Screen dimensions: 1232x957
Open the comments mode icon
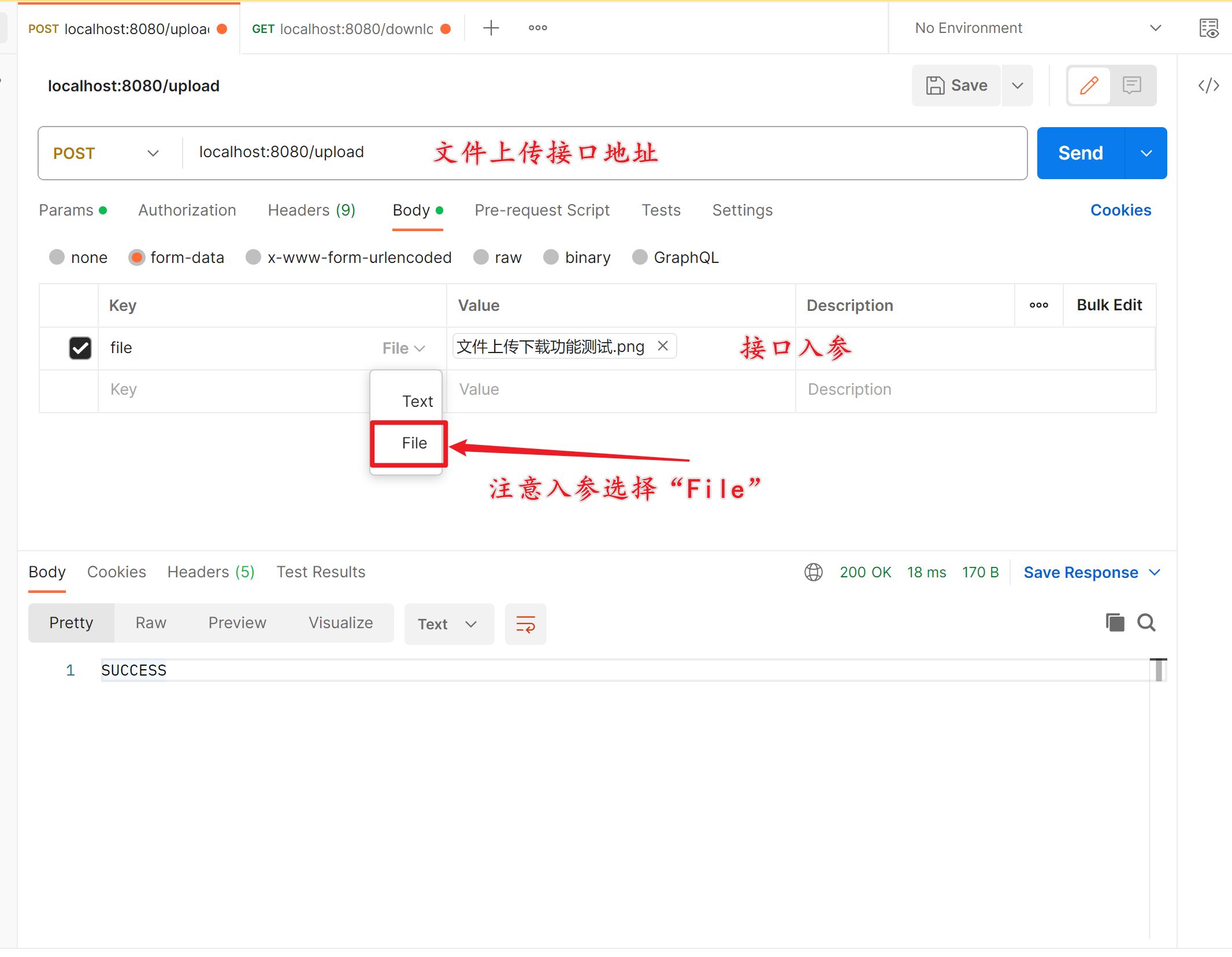coord(1131,86)
